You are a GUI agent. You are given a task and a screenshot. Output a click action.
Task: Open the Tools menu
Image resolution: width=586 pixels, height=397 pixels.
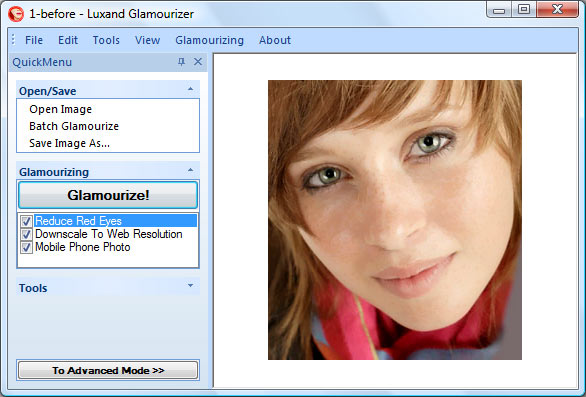[106, 40]
